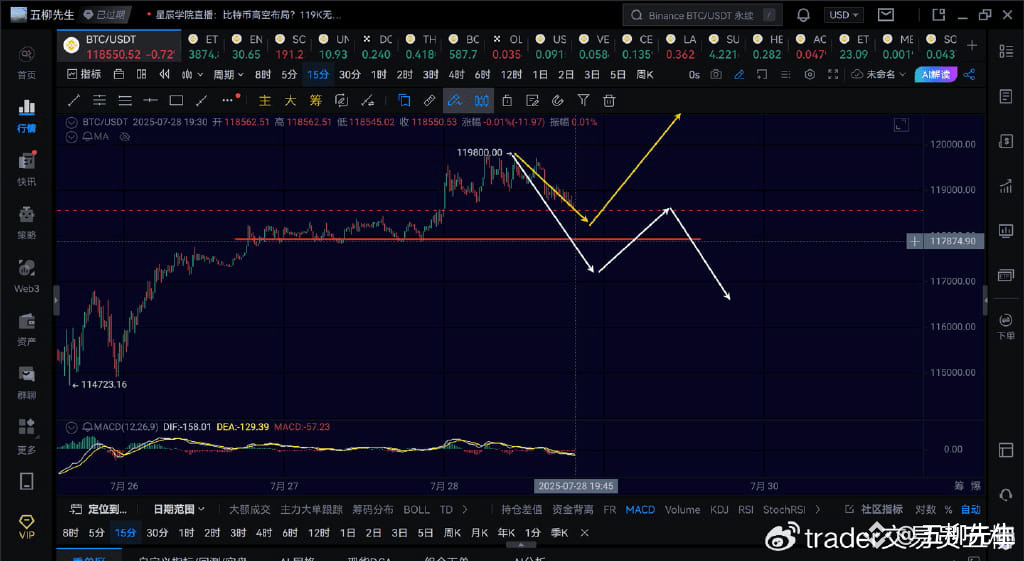Open the 行情 market section in sidebar
Screen dimensions: 1024x561
pyautogui.click(x=27, y=116)
